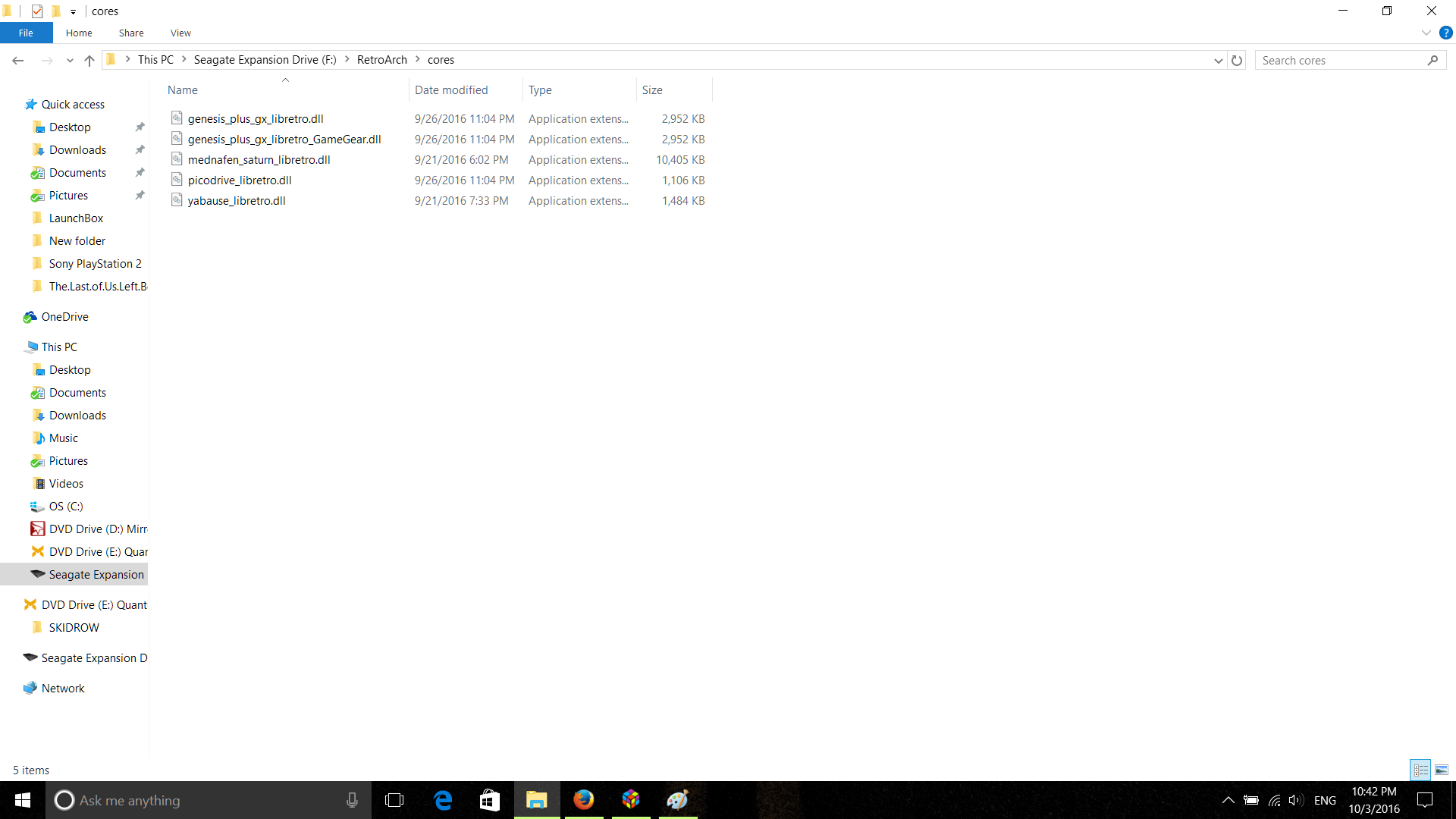Open Action Center notifications
Image resolution: width=1456 pixels, height=819 pixels.
point(1425,800)
